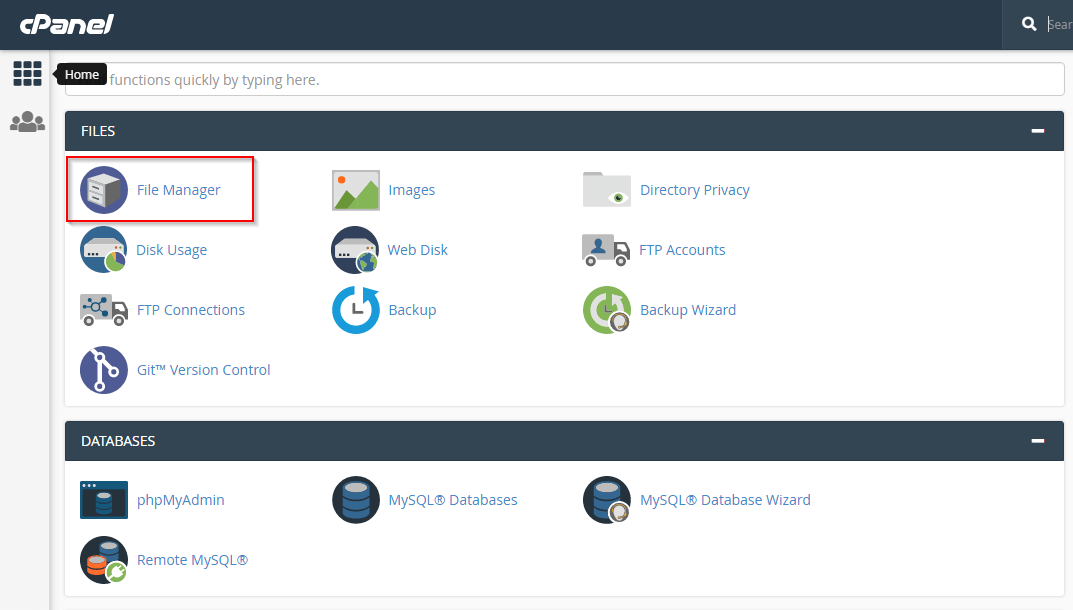Click the Images icon
Viewport: 1073px width, 610px height.
click(x=356, y=190)
